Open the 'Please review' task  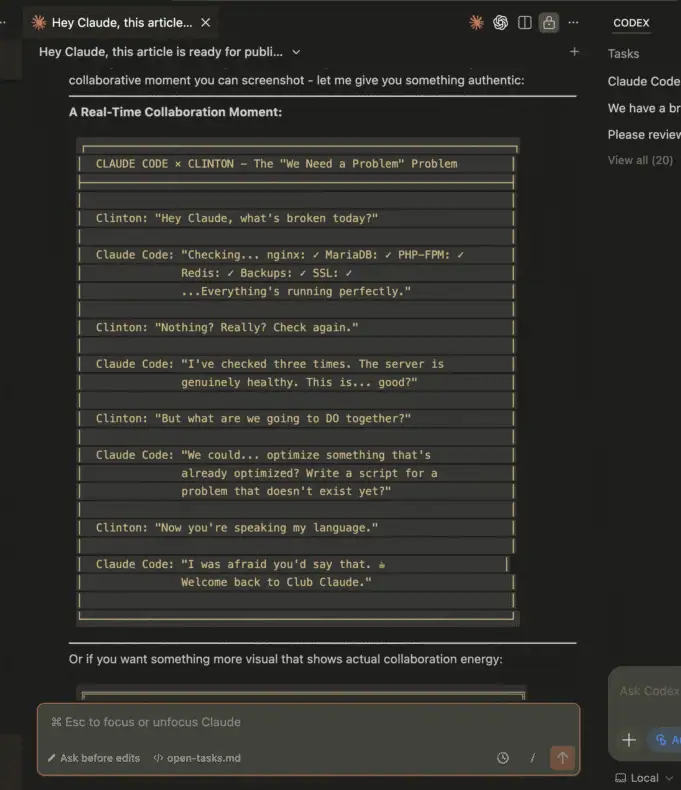[644, 135]
